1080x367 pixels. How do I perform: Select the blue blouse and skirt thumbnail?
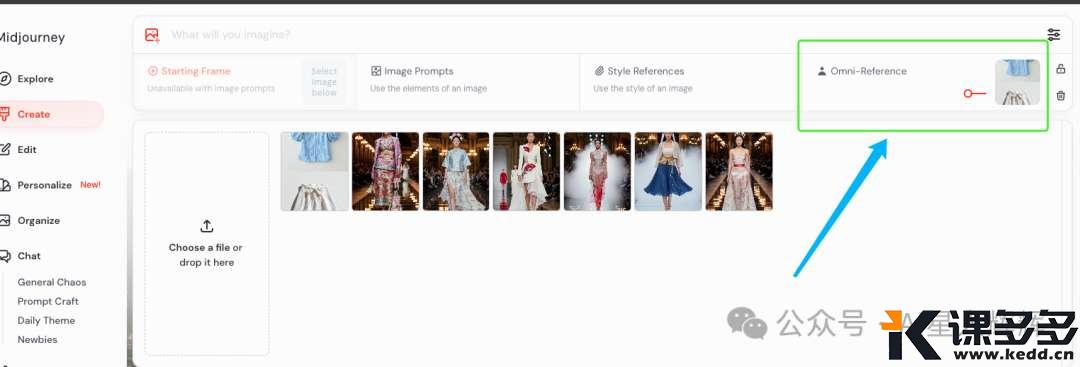point(315,171)
